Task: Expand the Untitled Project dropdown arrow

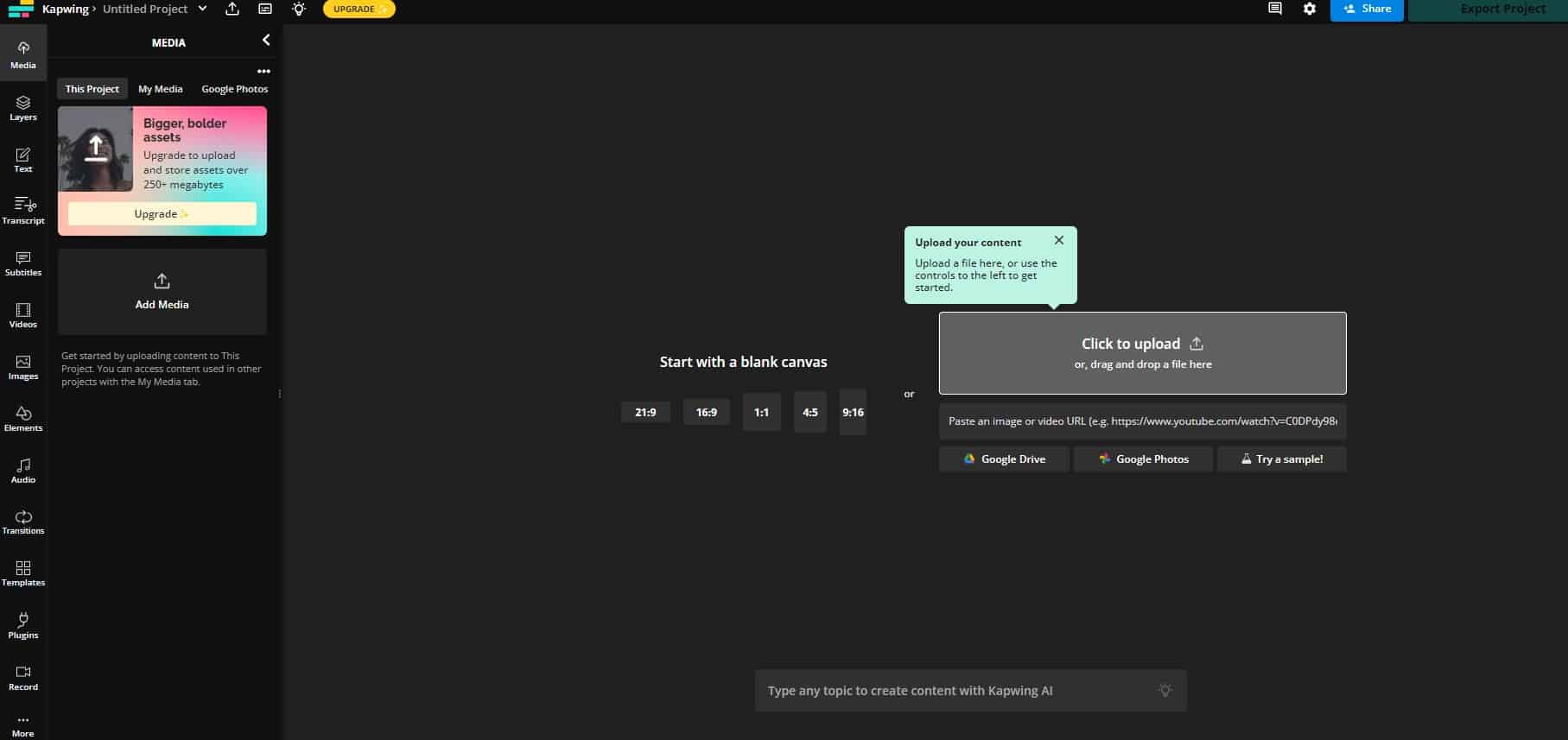Action: tap(203, 9)
